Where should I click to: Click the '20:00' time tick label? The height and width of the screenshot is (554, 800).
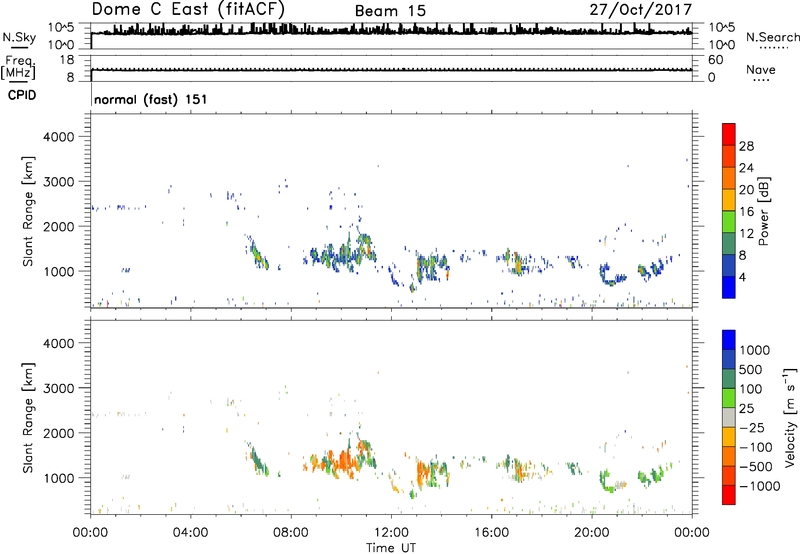[x=591, y=533]
